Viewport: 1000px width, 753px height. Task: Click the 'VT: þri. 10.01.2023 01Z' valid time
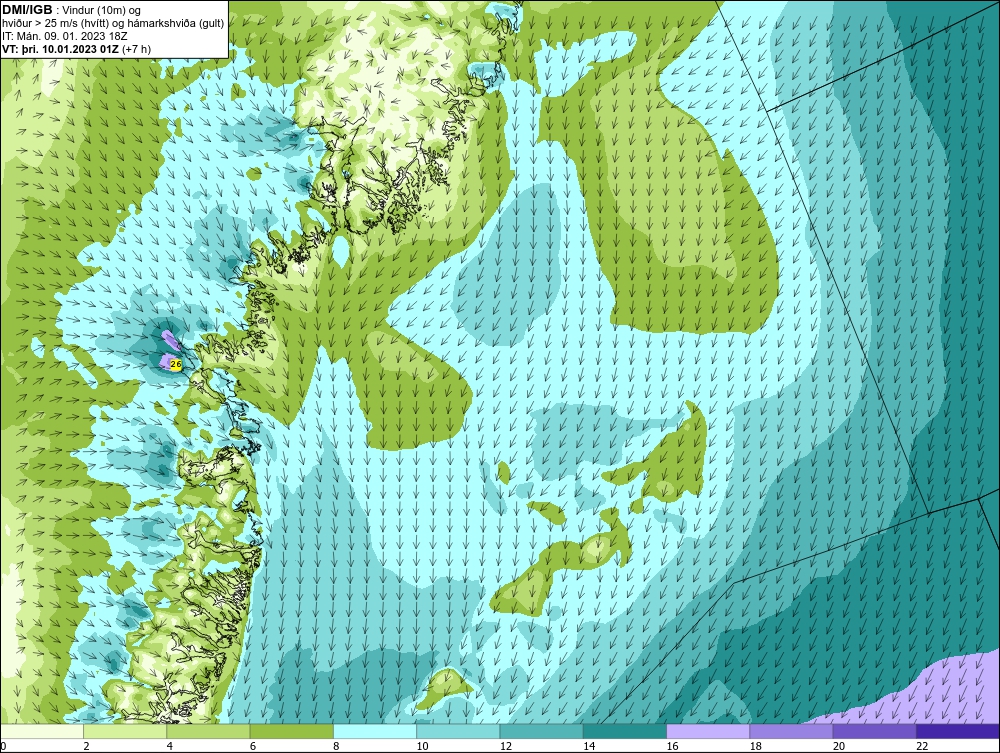[60, 49]
